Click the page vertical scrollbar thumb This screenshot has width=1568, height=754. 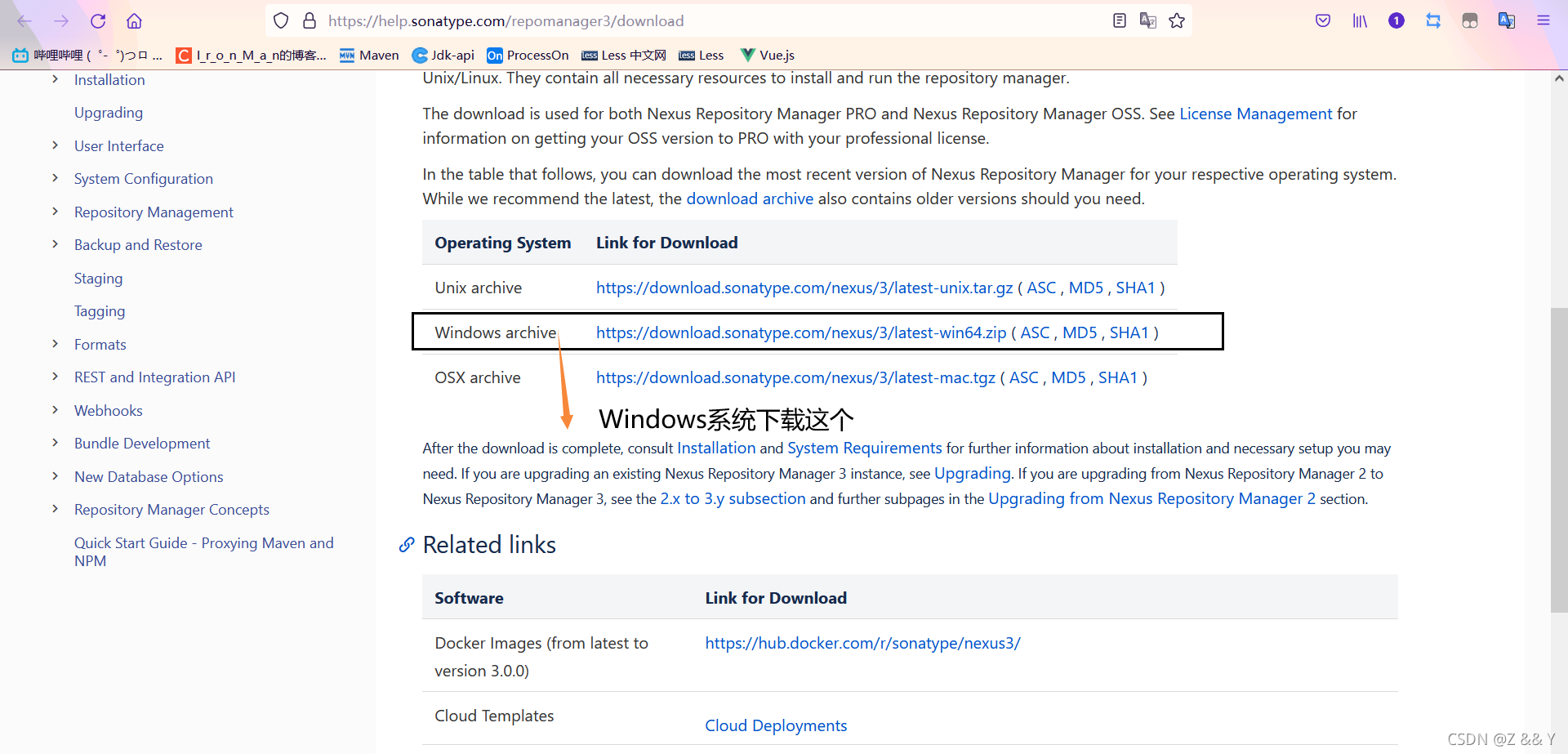pos(1559,460)
